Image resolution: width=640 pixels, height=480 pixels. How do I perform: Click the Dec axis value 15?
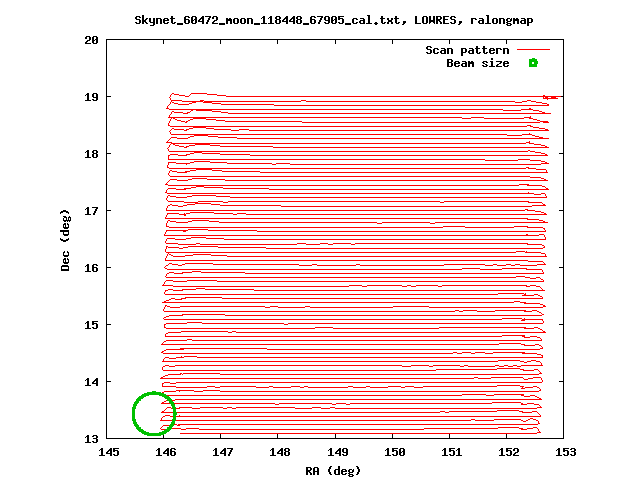(91, 325)
